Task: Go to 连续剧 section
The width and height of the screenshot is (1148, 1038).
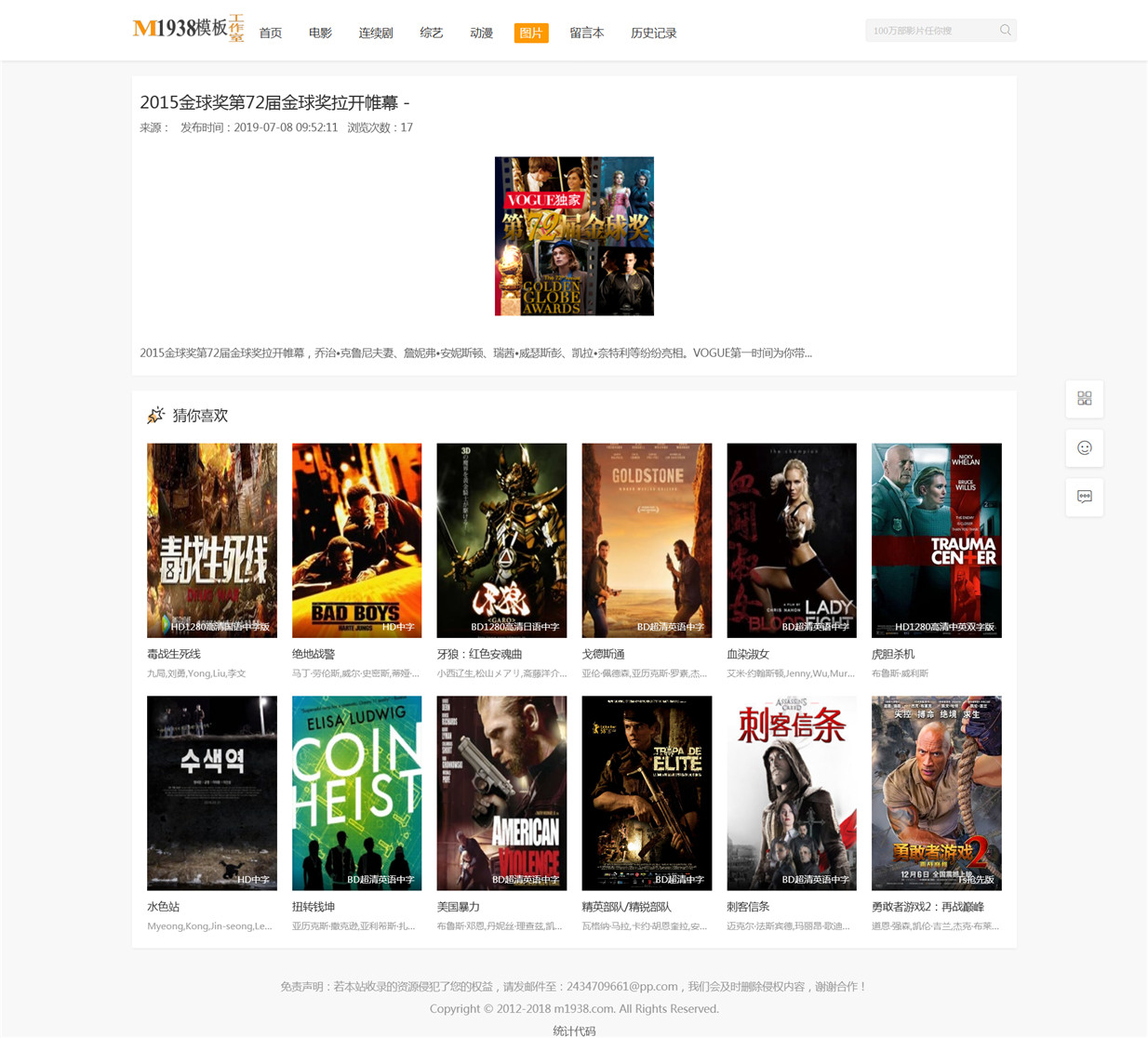Action: pyautogui.click(x=376, y=33)
